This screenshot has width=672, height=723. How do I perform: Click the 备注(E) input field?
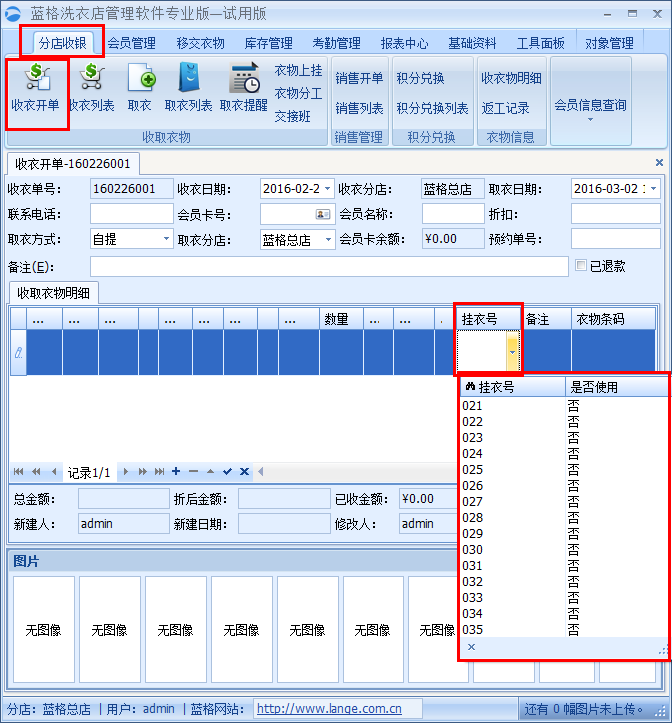tap(329, 267)
